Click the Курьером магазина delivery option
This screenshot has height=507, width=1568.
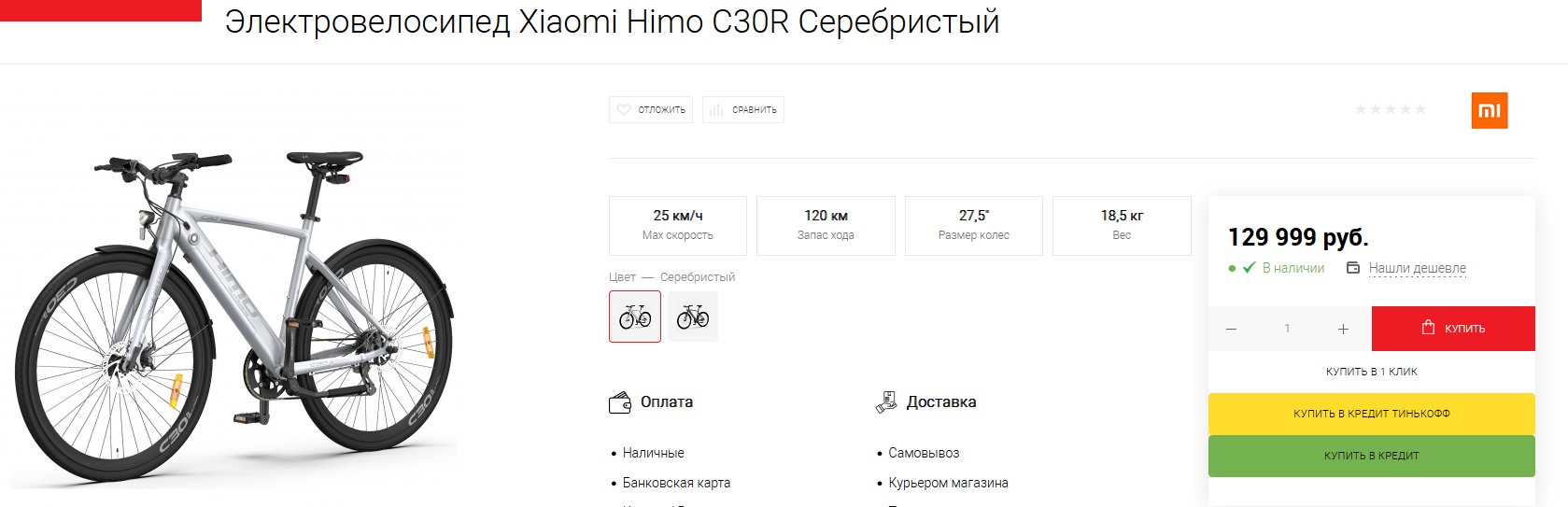pyautogui.click(x=949, y=483)
